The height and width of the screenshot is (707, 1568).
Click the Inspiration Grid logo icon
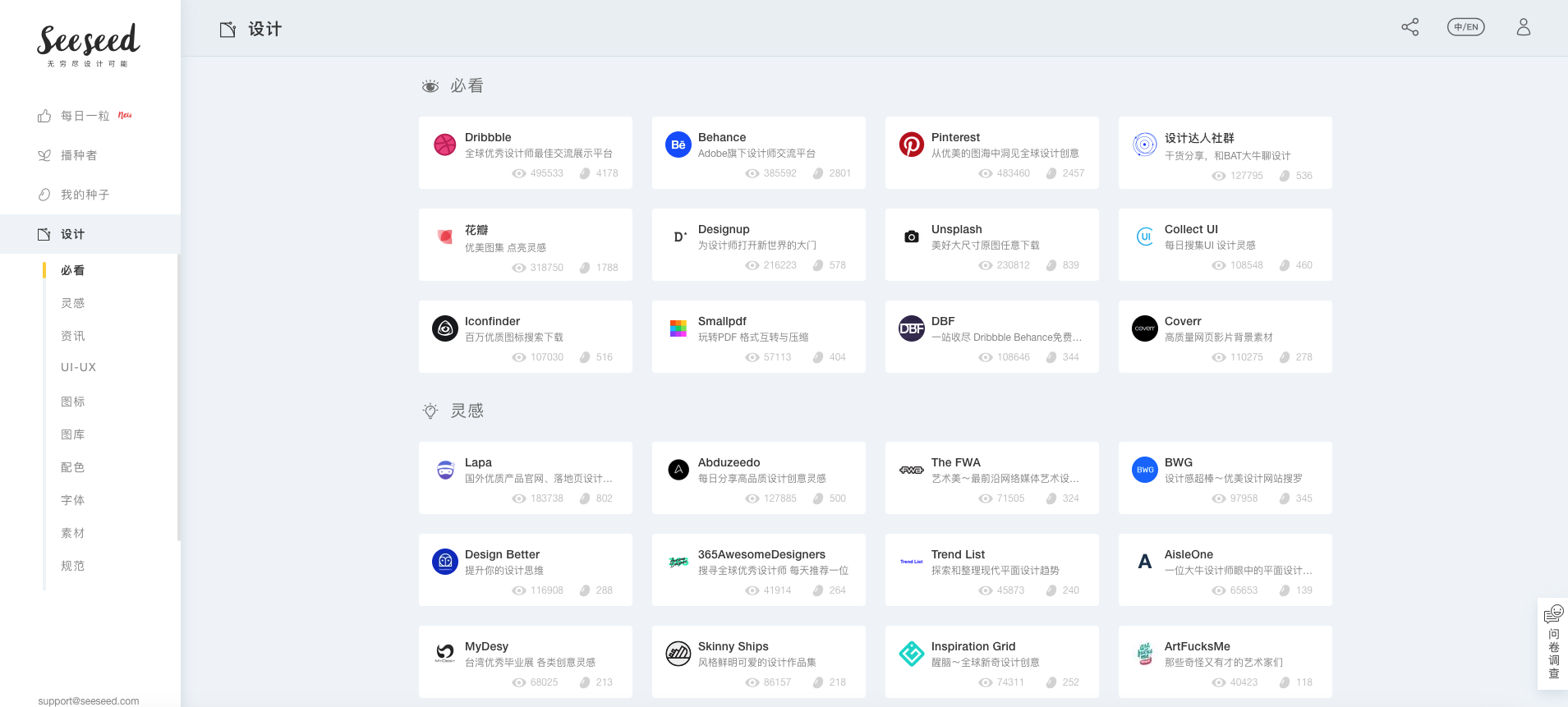click(x=912, y=654)
